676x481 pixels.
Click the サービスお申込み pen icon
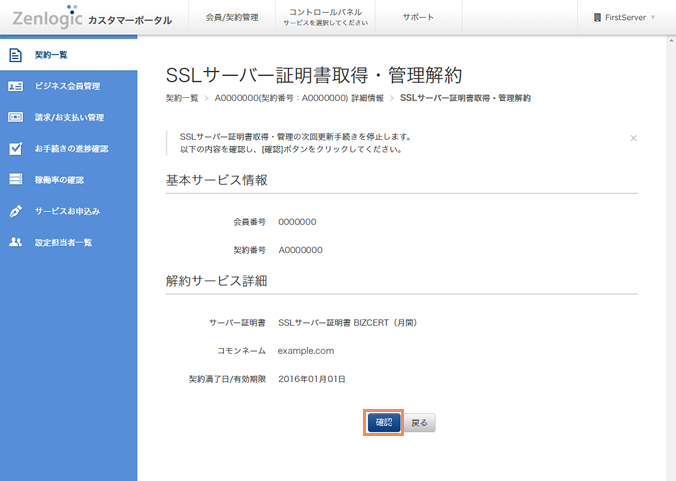(15, 211)
